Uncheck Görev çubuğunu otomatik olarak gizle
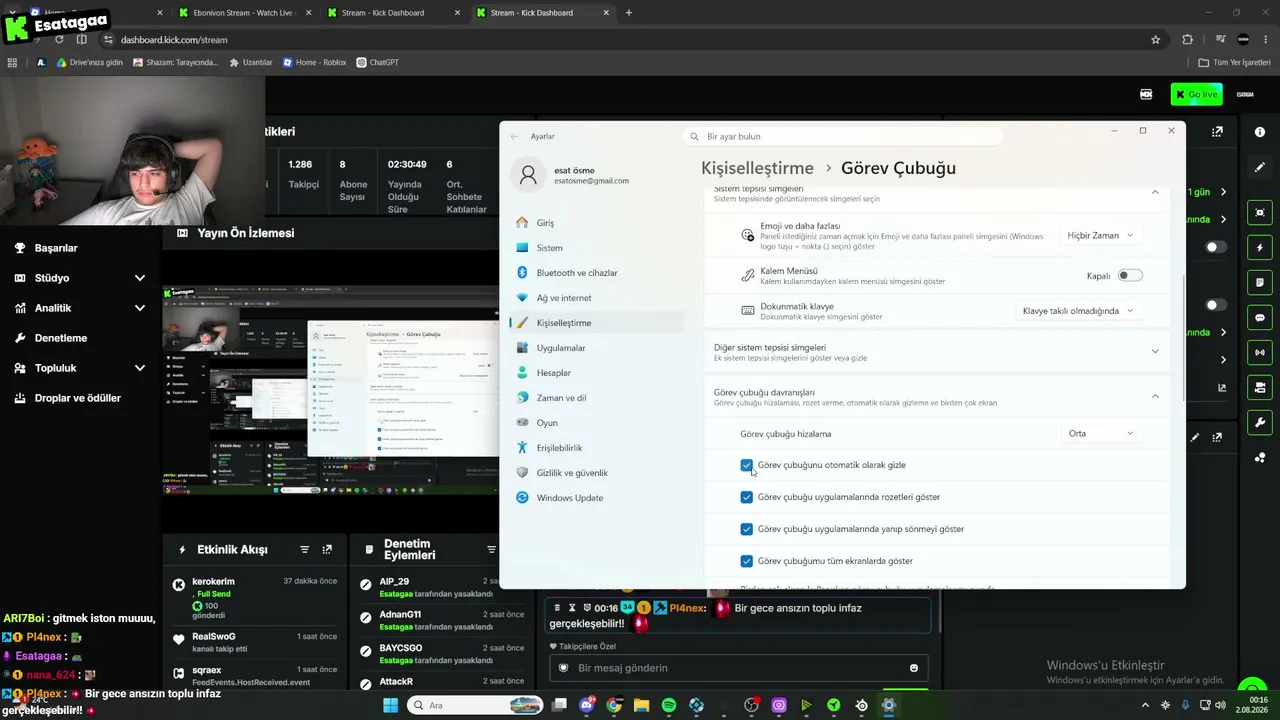 (x=747, y=465)
